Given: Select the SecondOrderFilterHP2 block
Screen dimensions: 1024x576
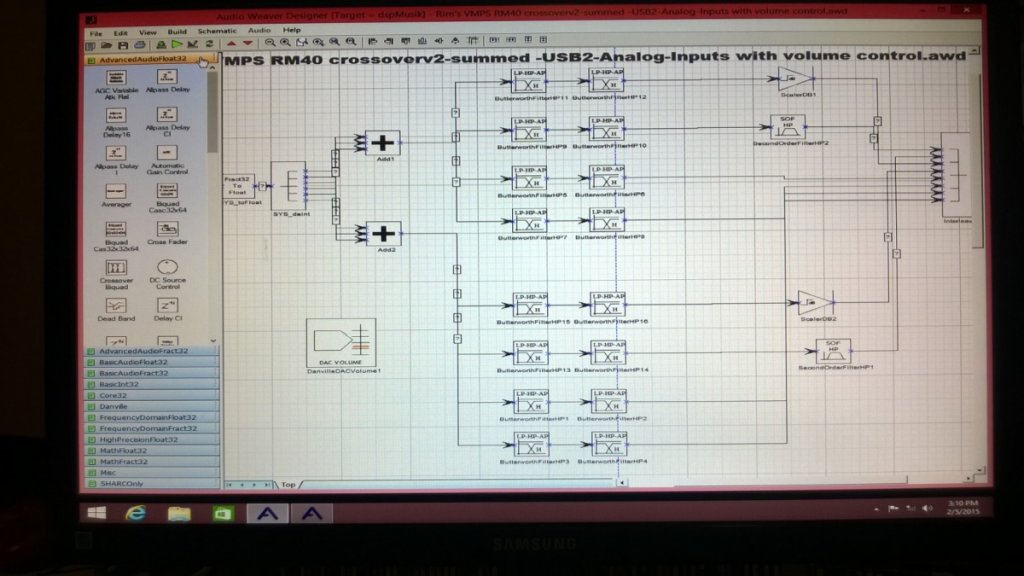Looking at the screenshot, I should click(x=788, y=126).
